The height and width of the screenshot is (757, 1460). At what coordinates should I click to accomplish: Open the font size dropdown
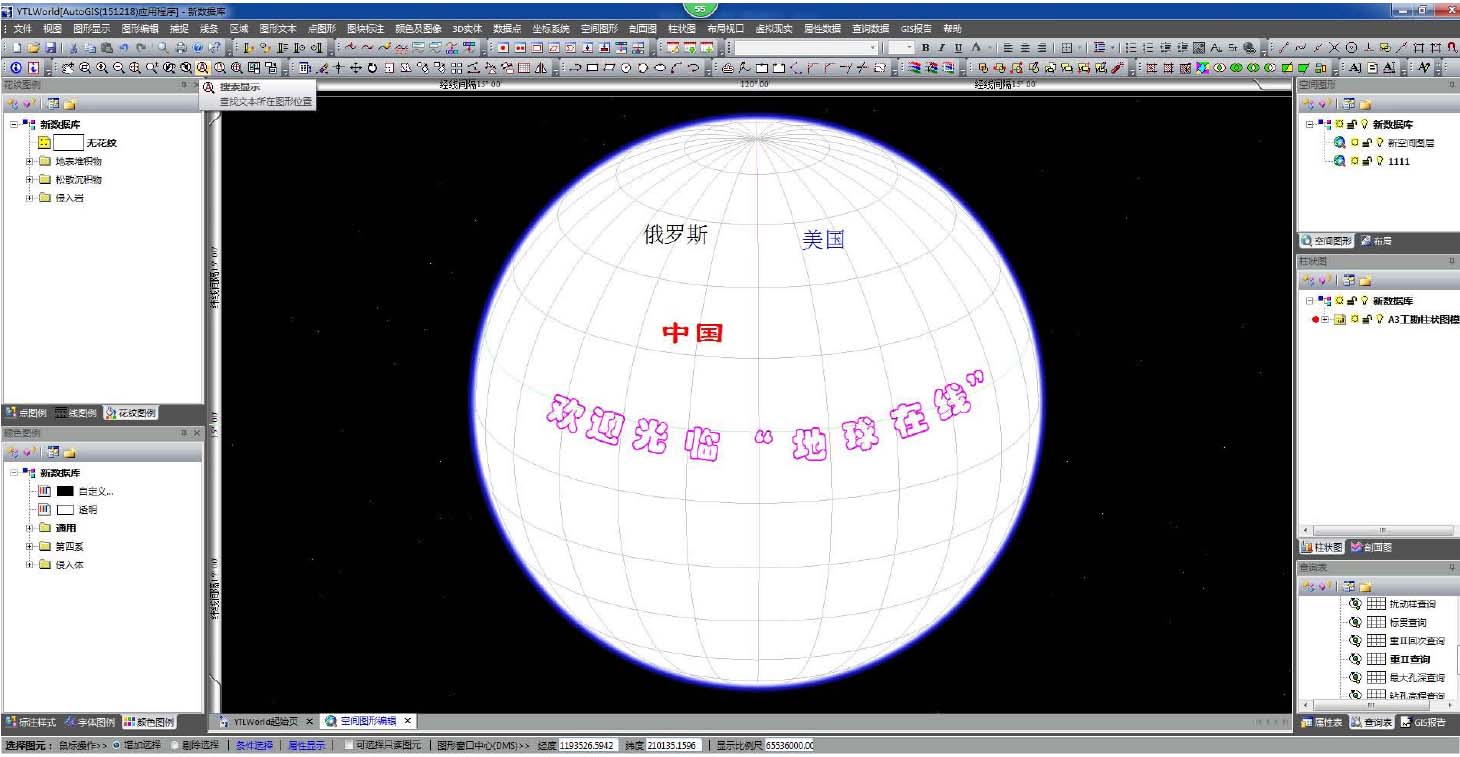coord(910,47)
